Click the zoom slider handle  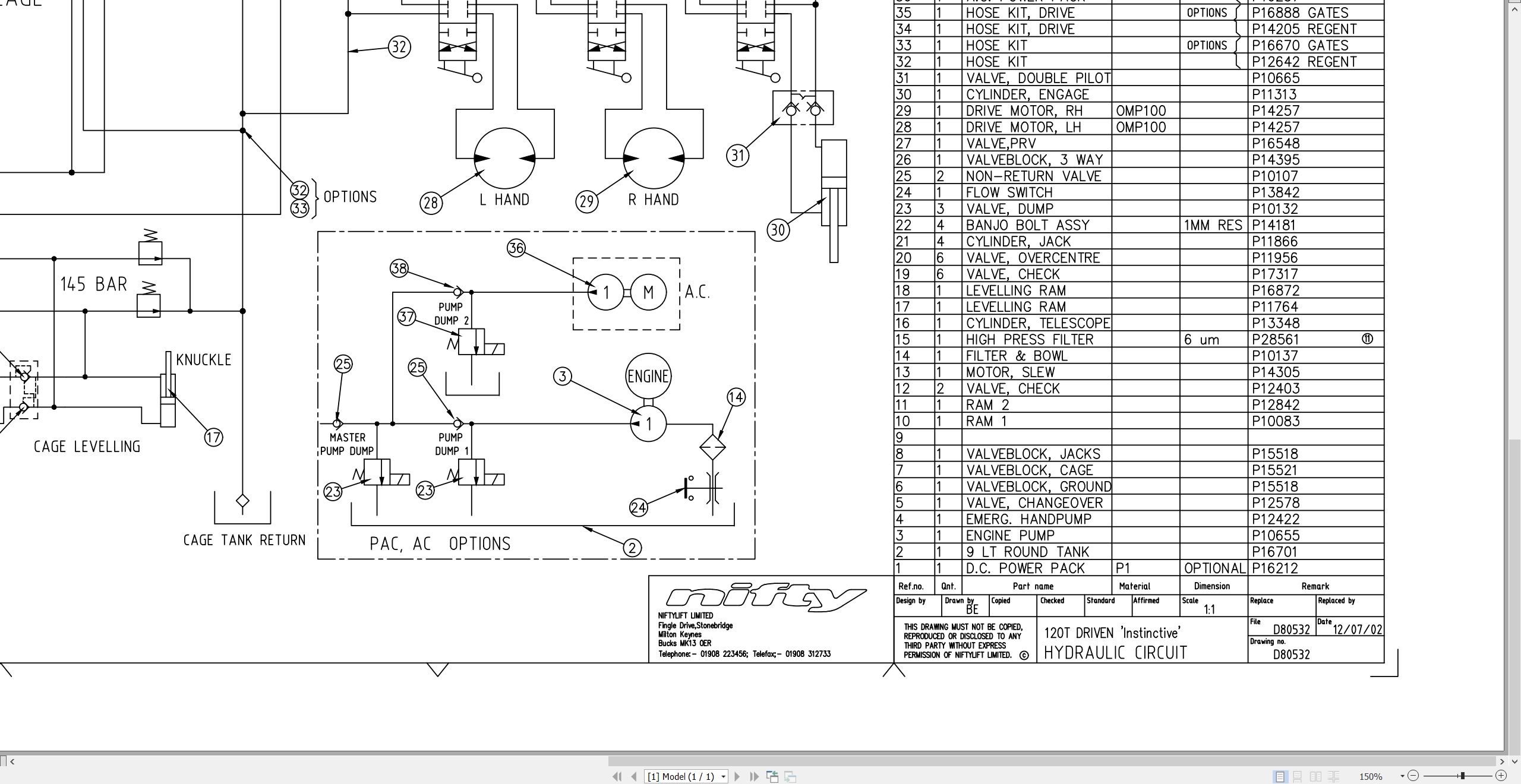[x=1463, y=776]
